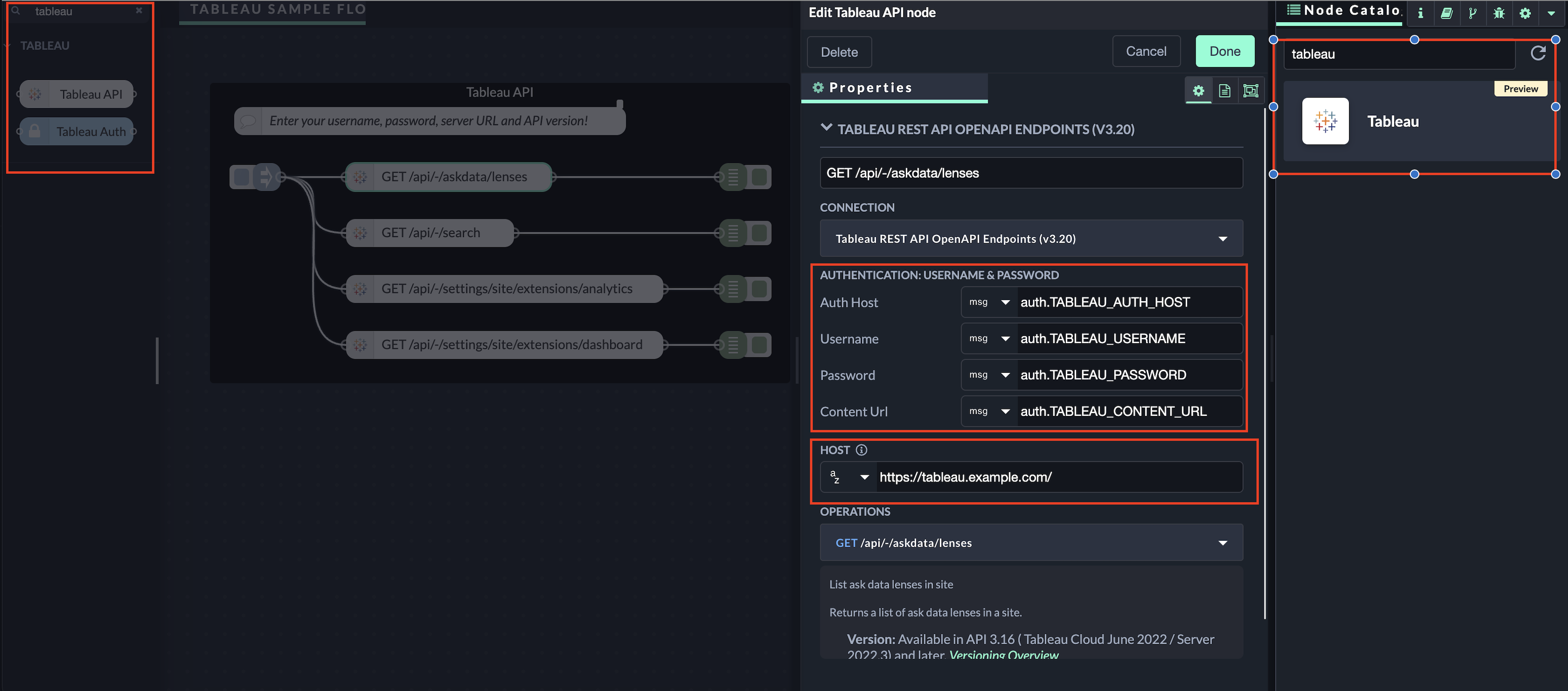The height and width of the screenshot is (691, 1568).
Task: Click the HOST info circle icon
Action: click(x=861, y=450)
